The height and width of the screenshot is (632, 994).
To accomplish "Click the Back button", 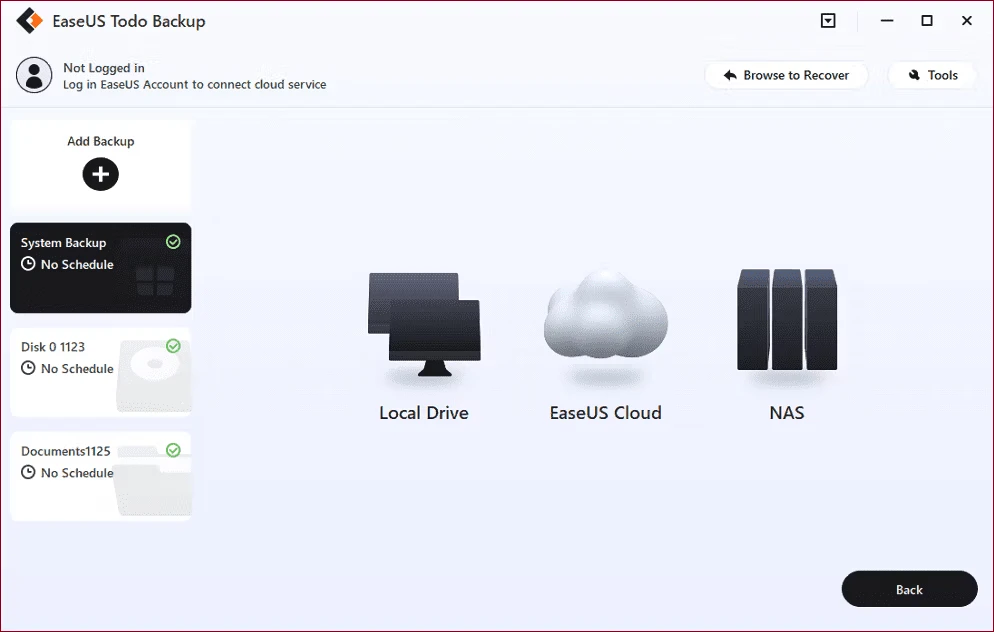I will 909,589.
